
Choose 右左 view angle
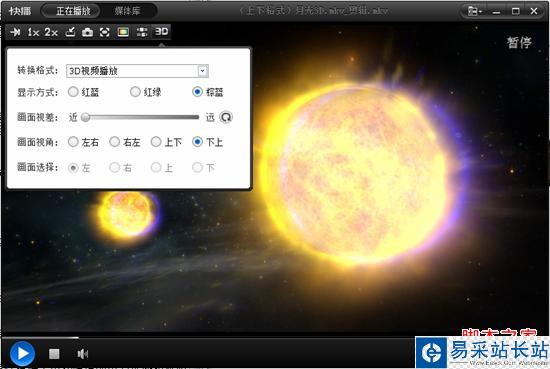tap(125, 142)
